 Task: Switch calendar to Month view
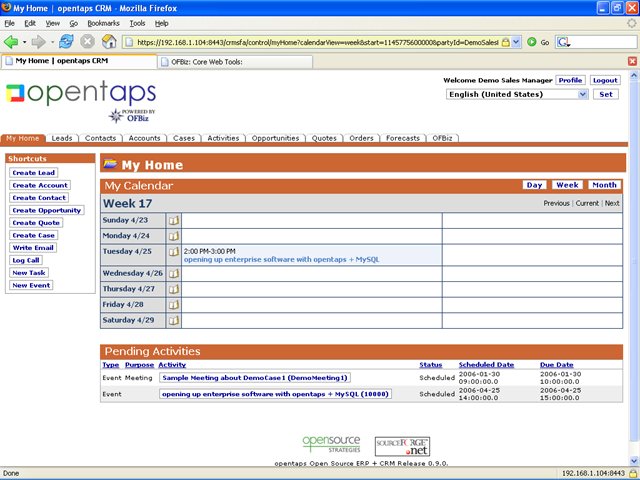tap(603, 185)
